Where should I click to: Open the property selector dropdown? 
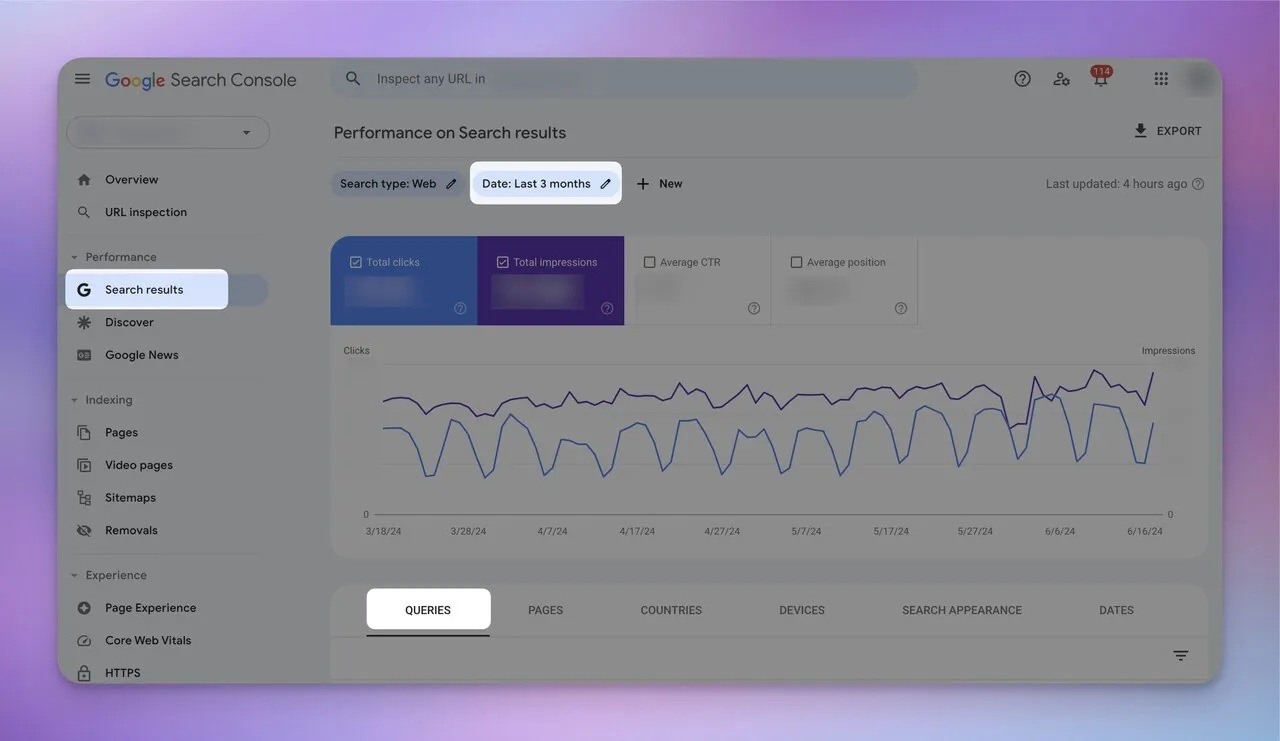[x=168, y=133]
